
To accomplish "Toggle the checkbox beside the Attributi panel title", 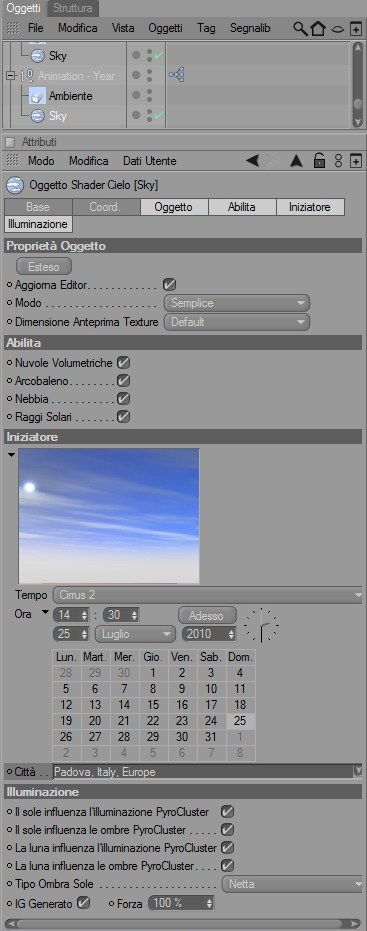I will coord(10,142).
